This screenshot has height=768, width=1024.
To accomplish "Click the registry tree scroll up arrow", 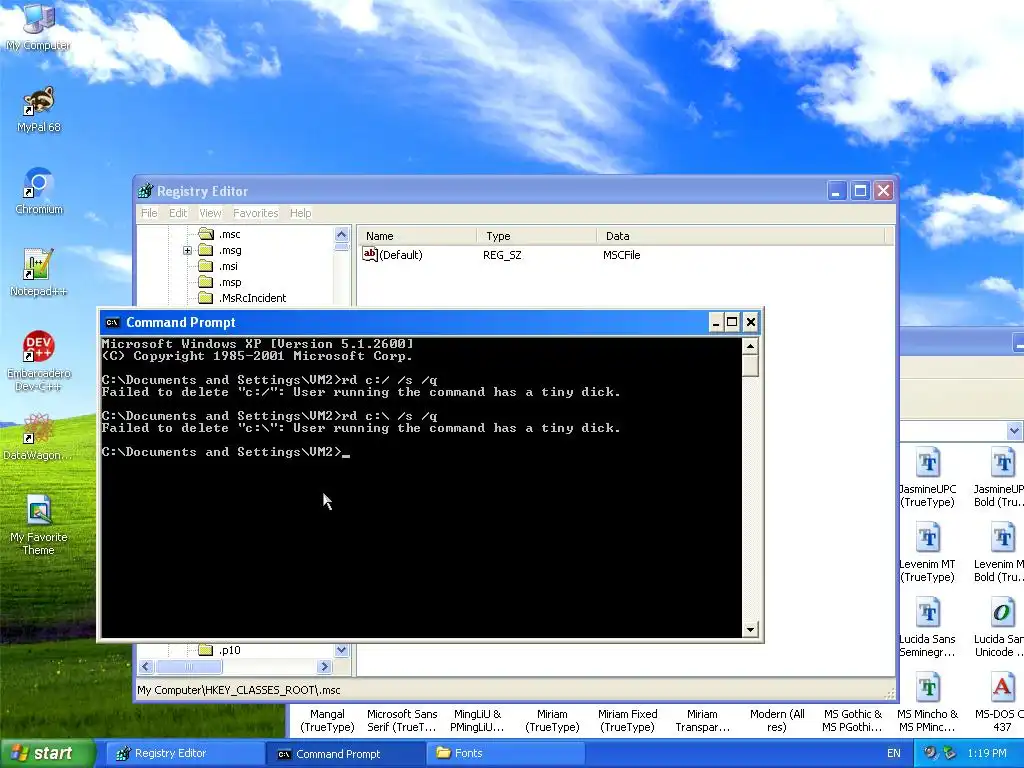I will point(342,234).
